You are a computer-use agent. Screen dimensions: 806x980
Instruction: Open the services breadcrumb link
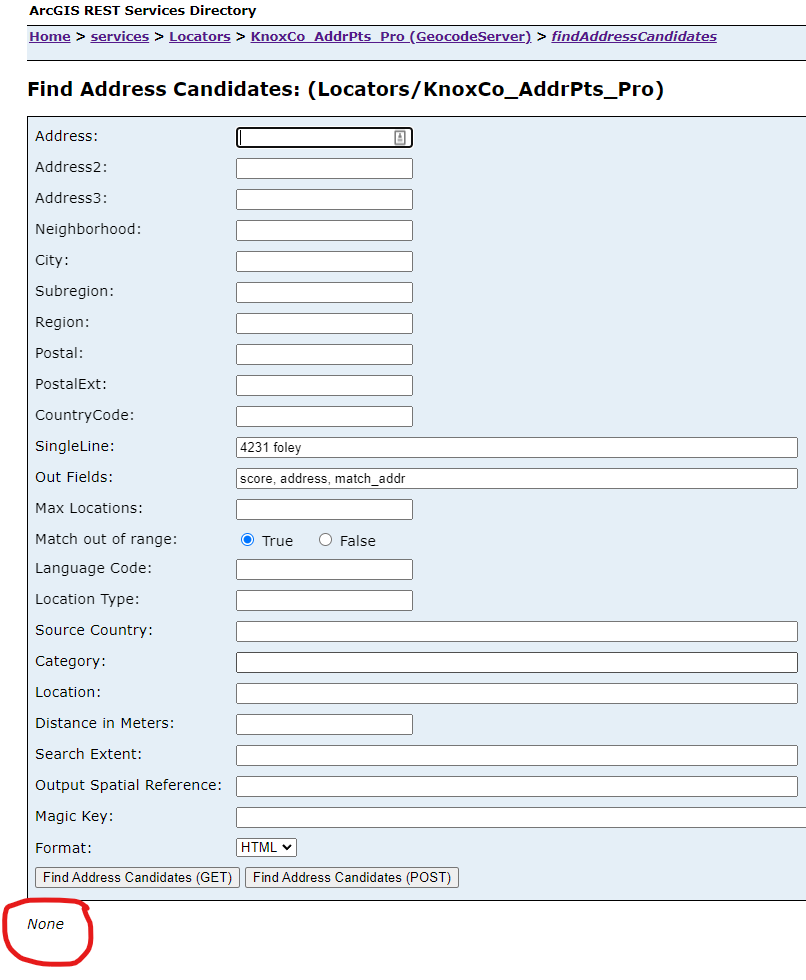coord(119,36)
